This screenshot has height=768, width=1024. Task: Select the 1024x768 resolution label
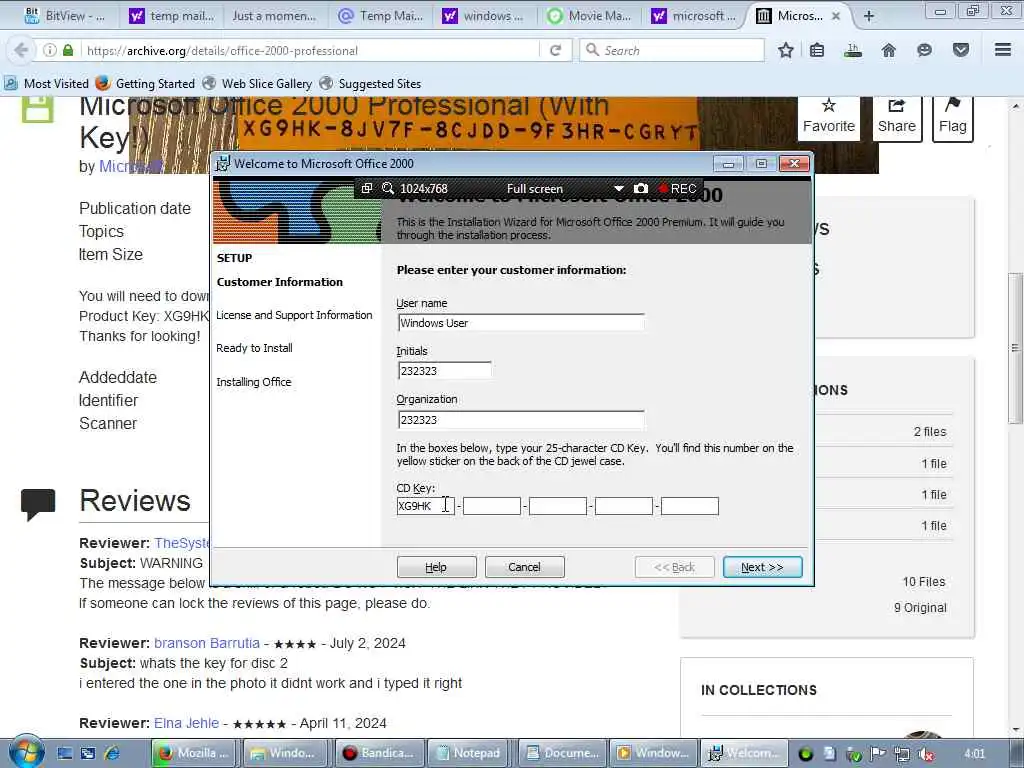point(424,189)
